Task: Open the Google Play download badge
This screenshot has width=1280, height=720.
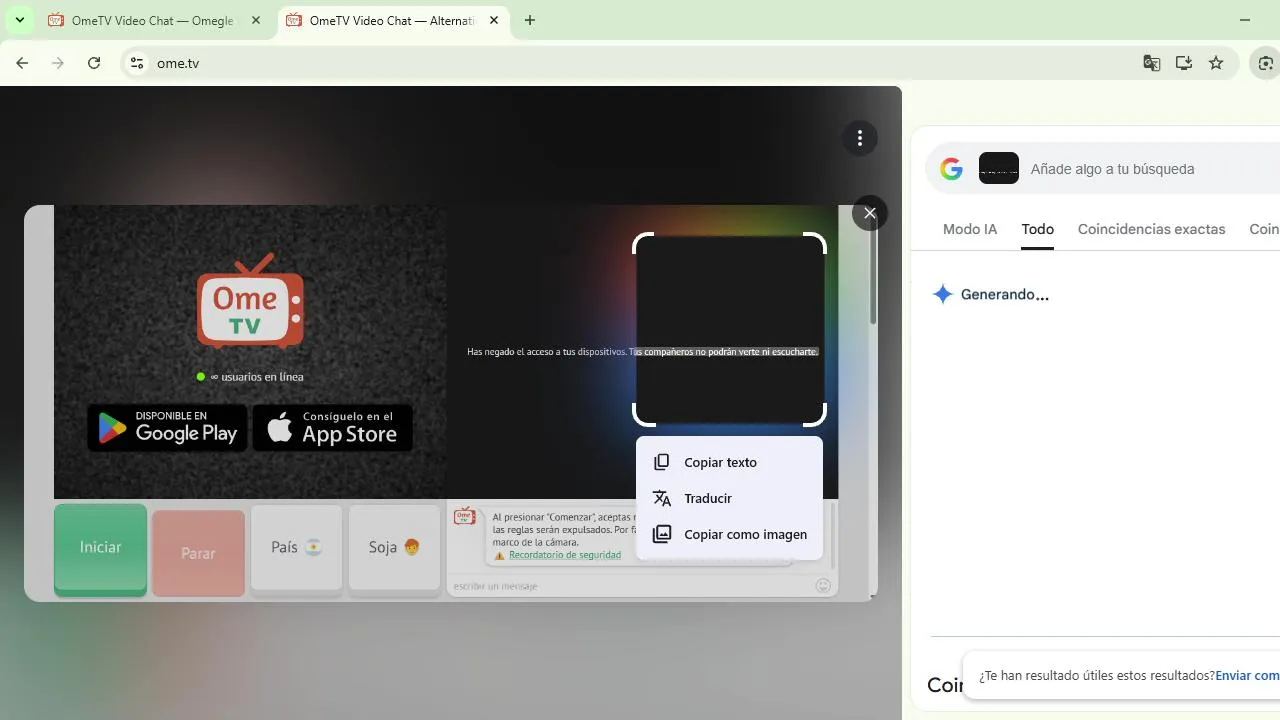Action: (167, 427)
